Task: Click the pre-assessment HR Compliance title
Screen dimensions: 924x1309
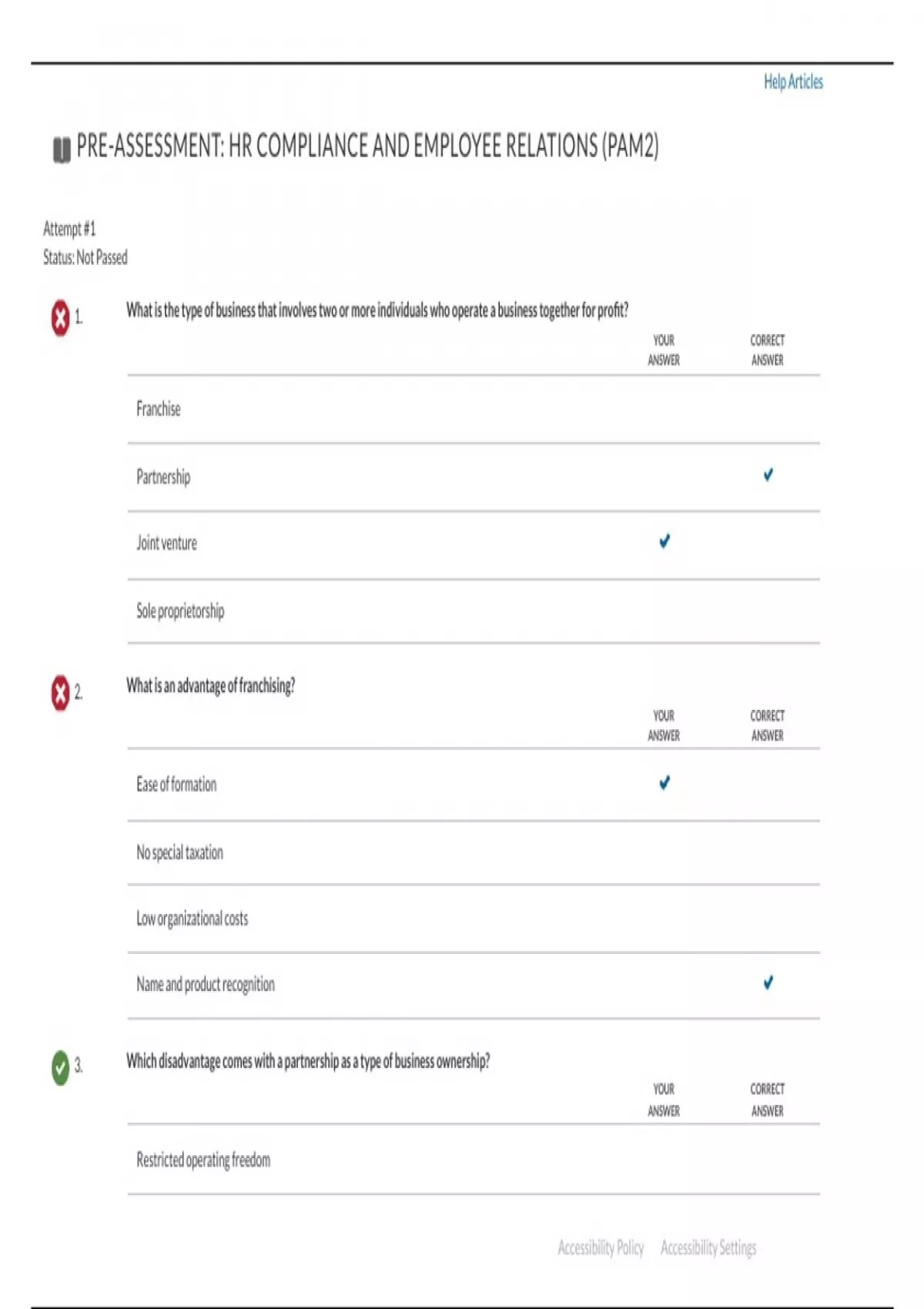Action: 367,146
